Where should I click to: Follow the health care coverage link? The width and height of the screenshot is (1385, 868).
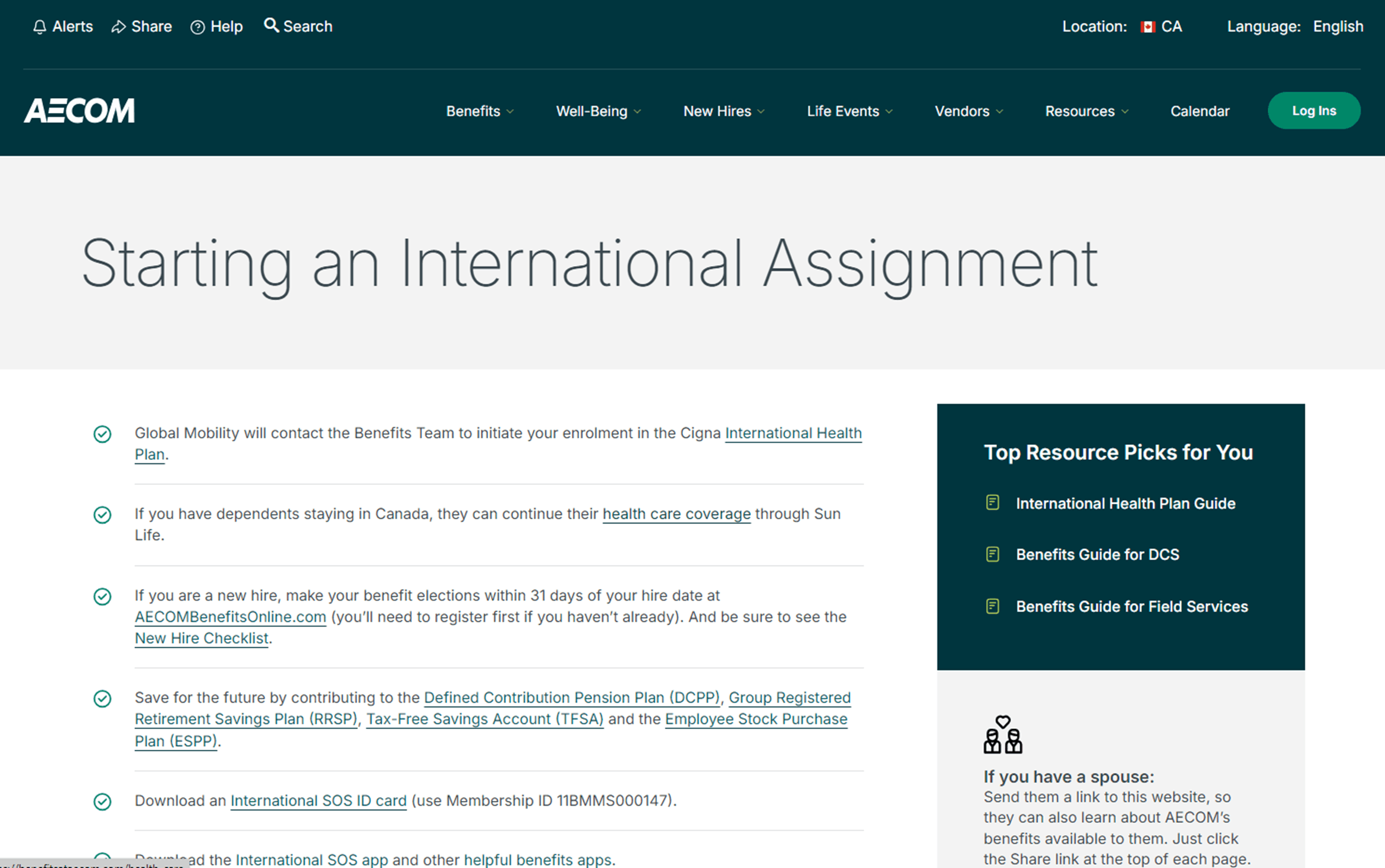tap(676, 514)
